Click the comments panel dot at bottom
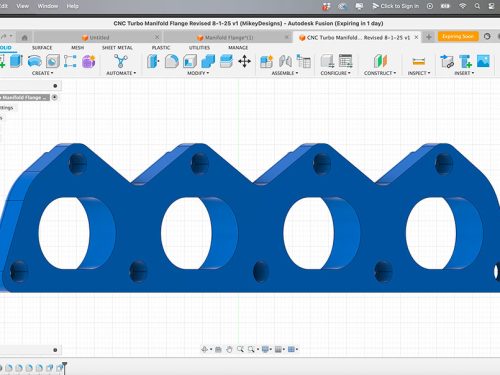500x375 pixels. click(x=55, y=350)
